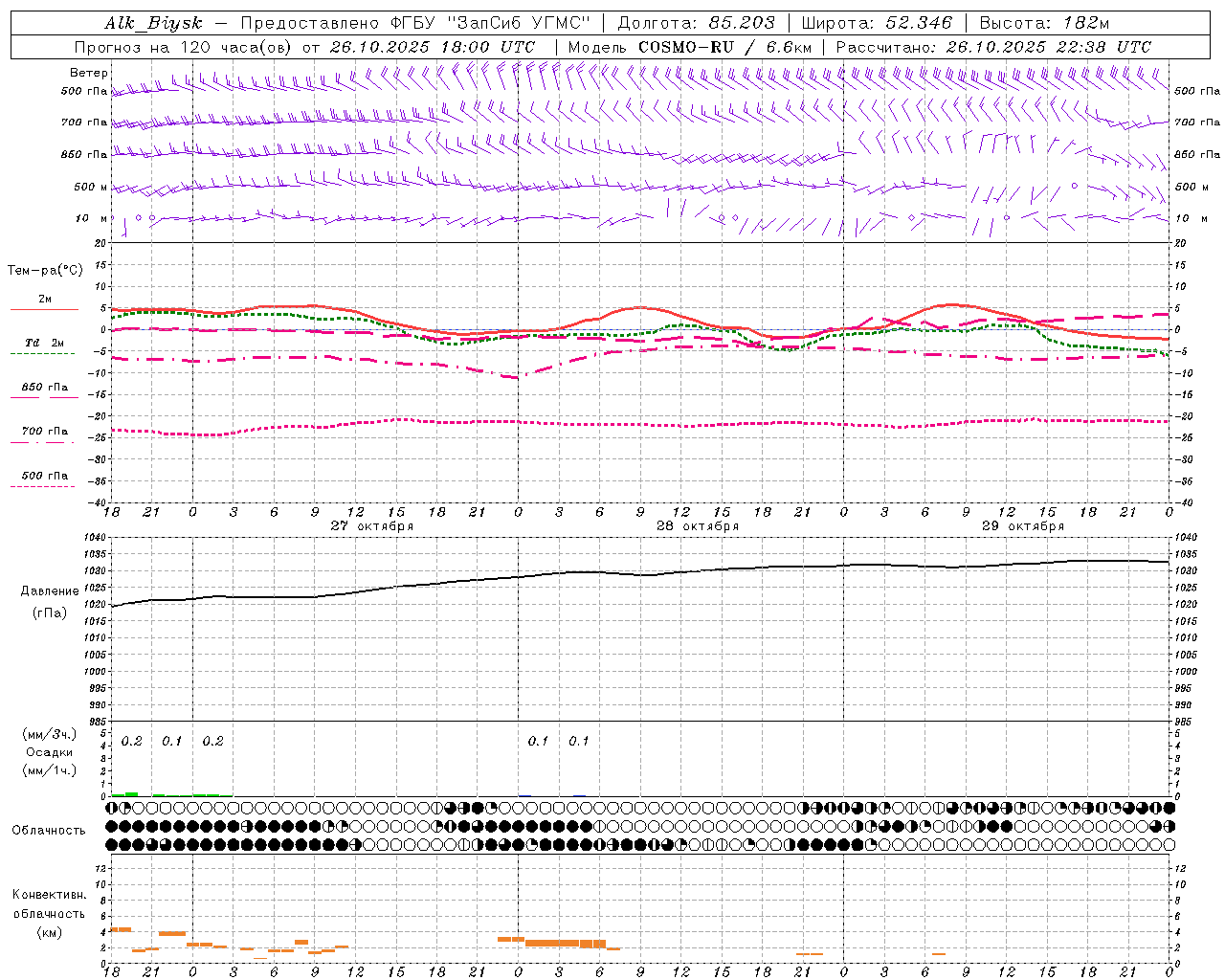Click the 'Ветер' wind panel label
1225x980 pixels.
(x=89, y=73)
